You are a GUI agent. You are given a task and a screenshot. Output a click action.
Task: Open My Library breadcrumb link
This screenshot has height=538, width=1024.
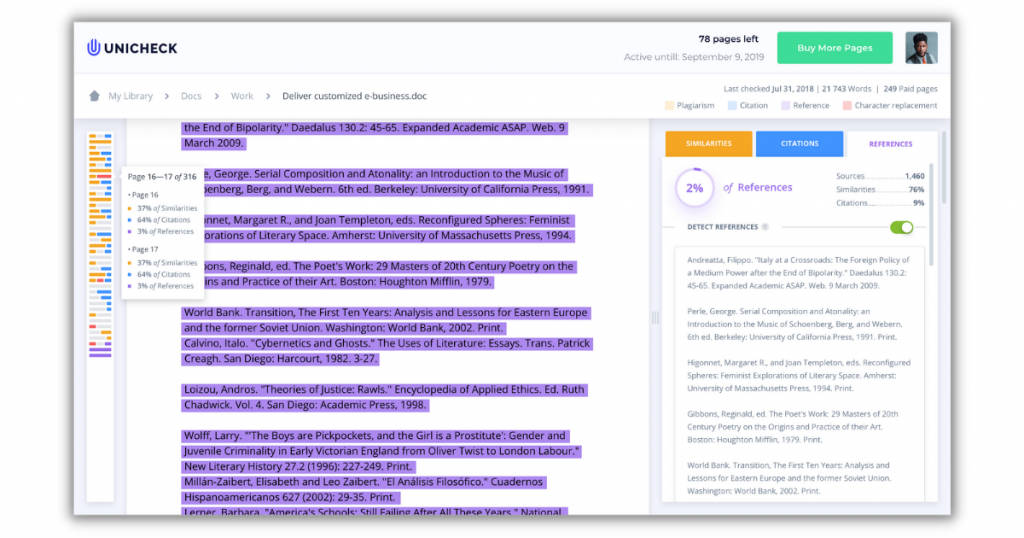tap(130, 96)
